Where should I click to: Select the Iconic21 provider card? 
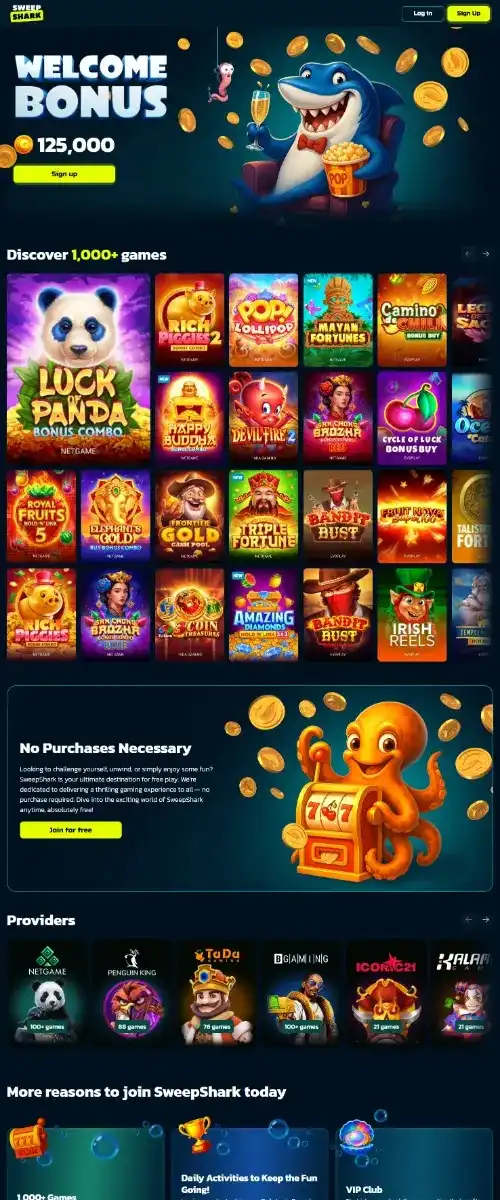pos(386,989)
